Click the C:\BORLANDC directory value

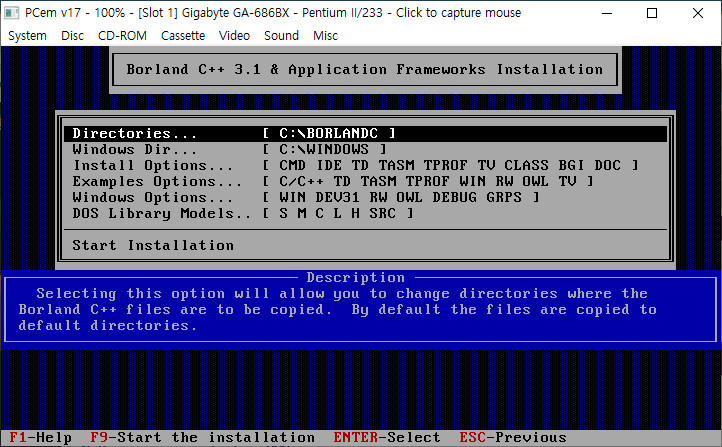329,134
